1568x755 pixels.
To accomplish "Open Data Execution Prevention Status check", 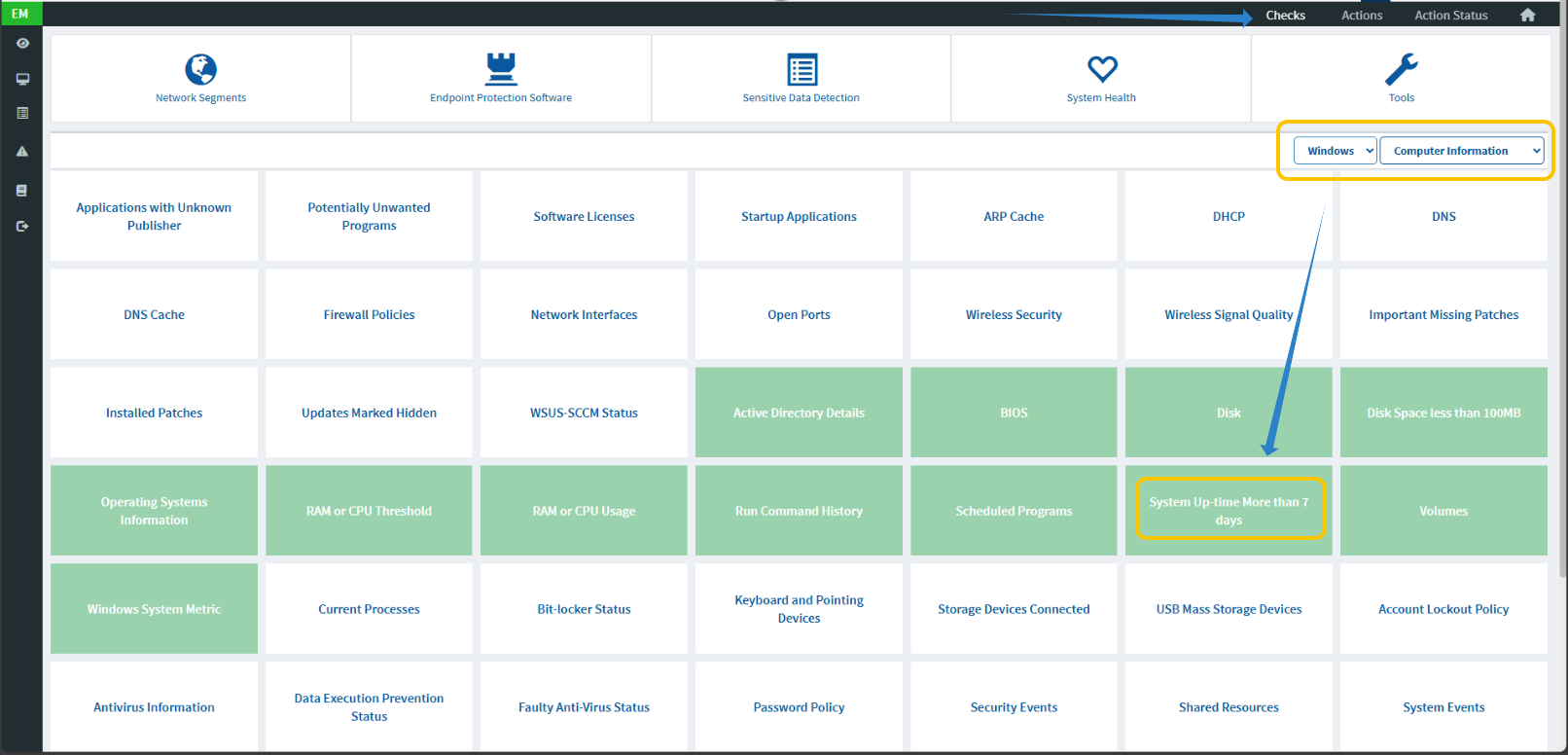I will click(x=369, y=707).
